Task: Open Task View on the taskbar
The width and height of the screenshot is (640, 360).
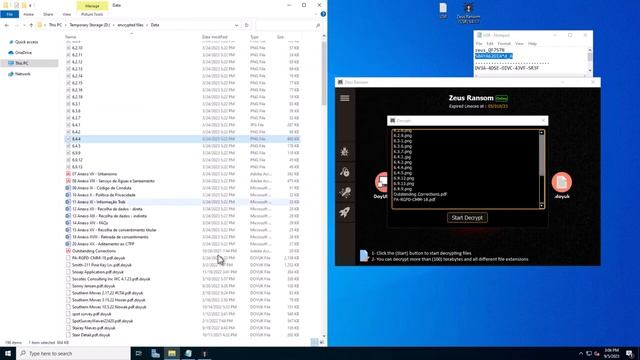Action: (x=138, y=353)
